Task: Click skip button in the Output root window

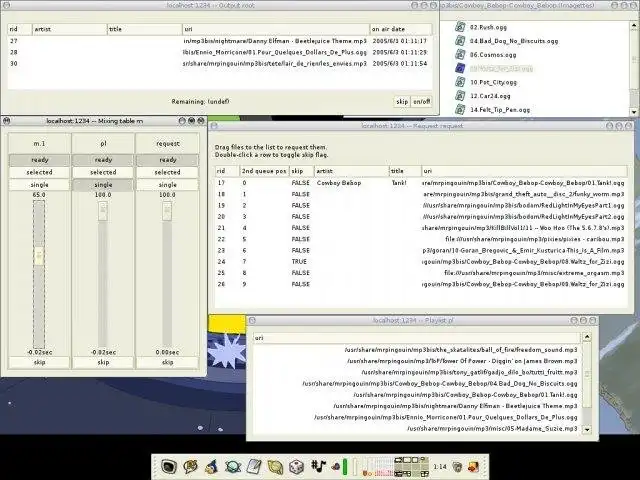Action: click(402, 102)
